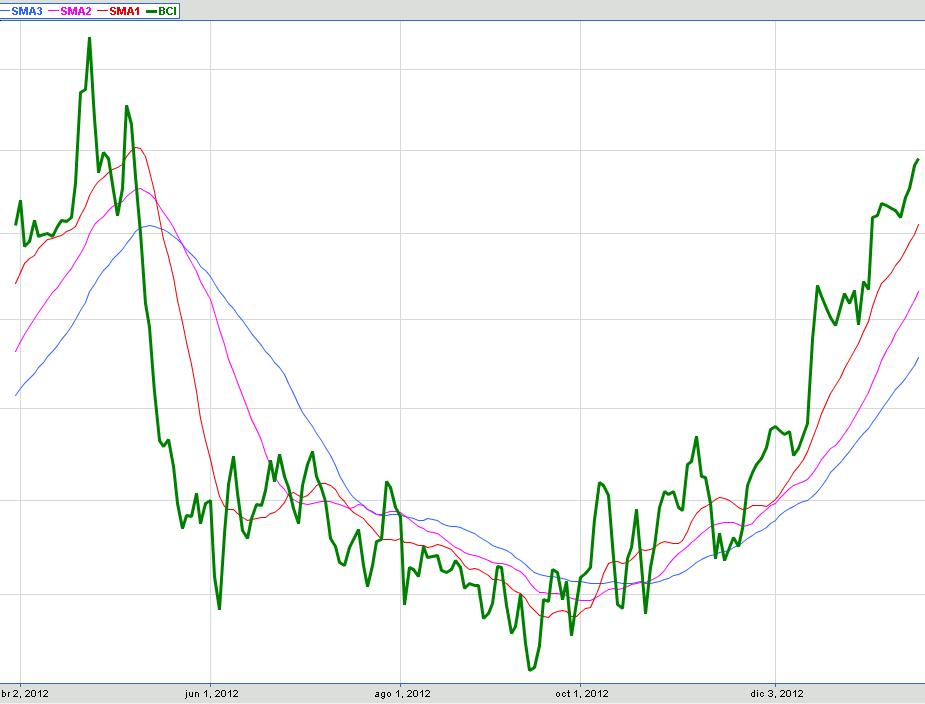Click the green BCI legend line marker

coord(152,10)
